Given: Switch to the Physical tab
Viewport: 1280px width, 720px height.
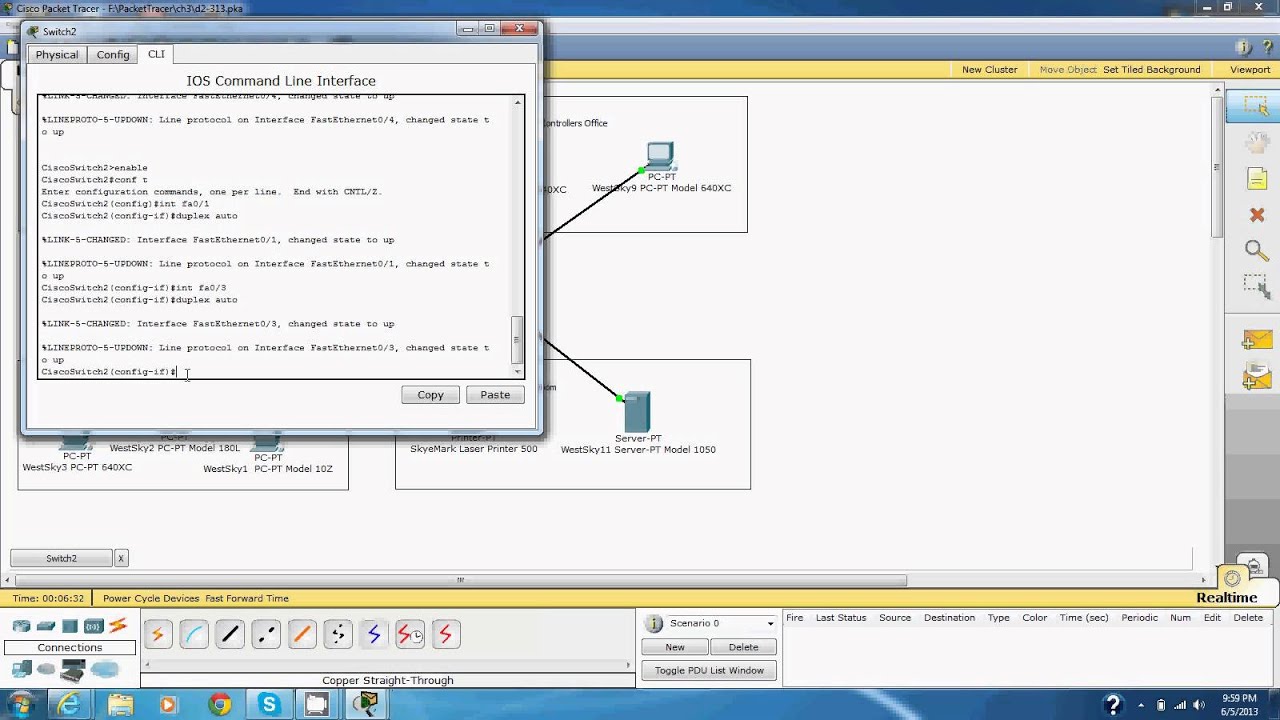Looking at the screenshot, I should (57, 55).
